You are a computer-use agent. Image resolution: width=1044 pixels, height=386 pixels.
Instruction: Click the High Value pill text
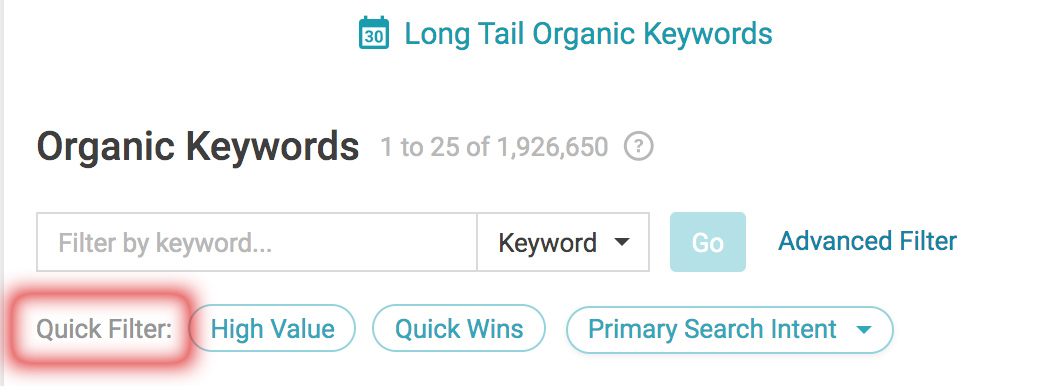[x=272, y=329]
